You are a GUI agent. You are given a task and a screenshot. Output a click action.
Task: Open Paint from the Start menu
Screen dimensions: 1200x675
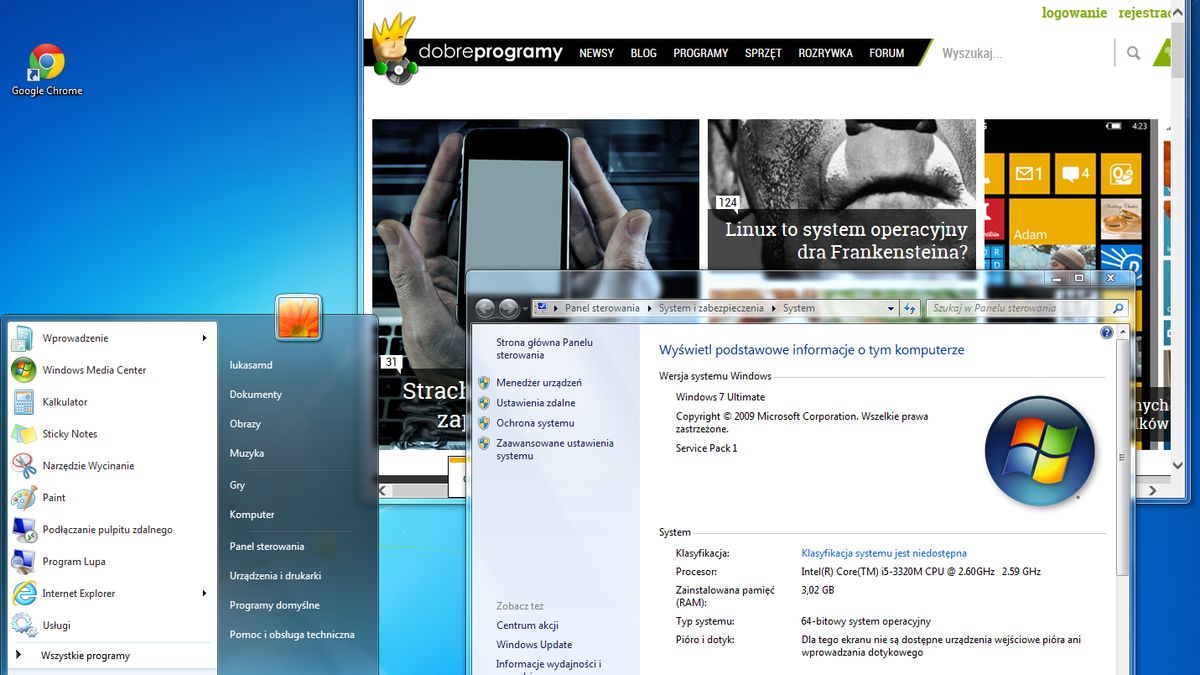[x=54, y=498]
